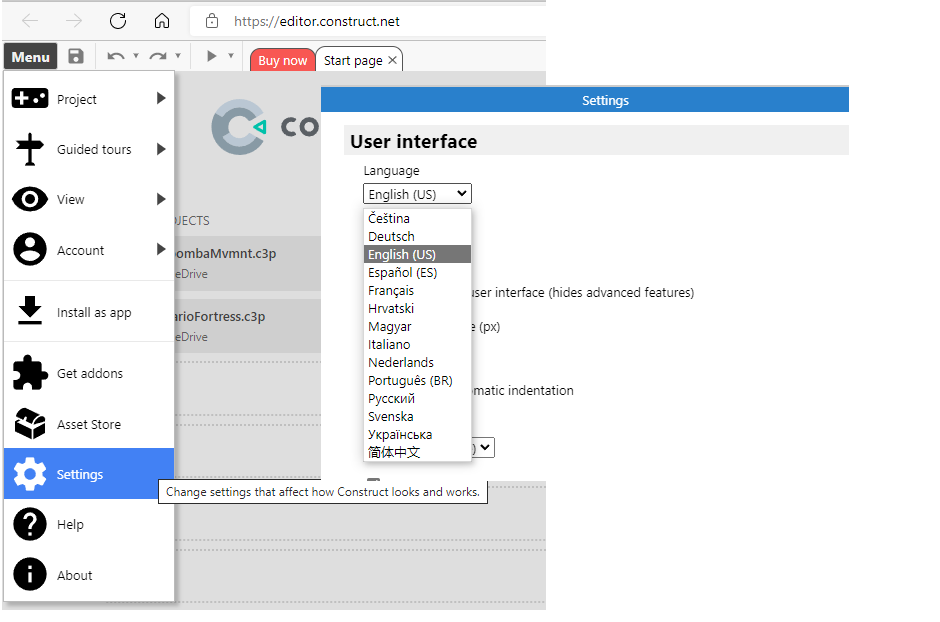
Task: Select Svenska in language list
Action: 417,416
